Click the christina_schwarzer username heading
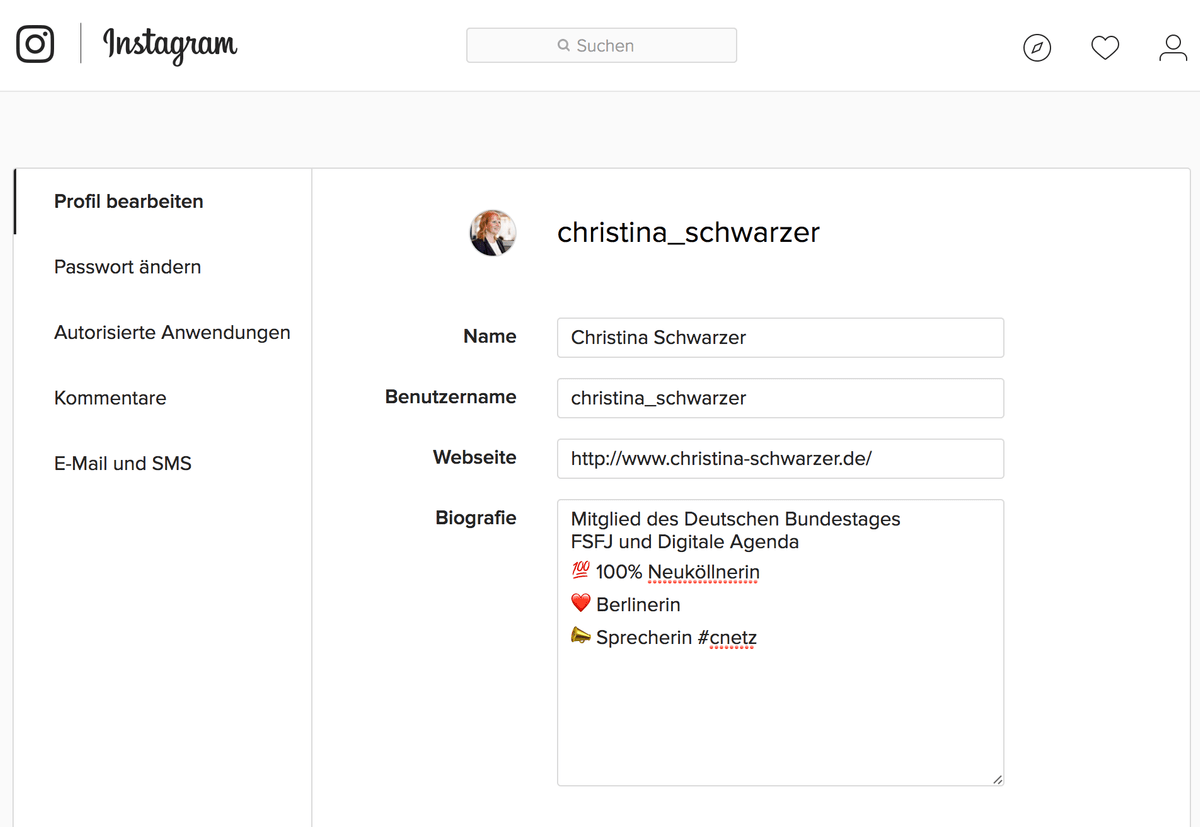The height and width of the screenshot is (827, 1200). 688,233
